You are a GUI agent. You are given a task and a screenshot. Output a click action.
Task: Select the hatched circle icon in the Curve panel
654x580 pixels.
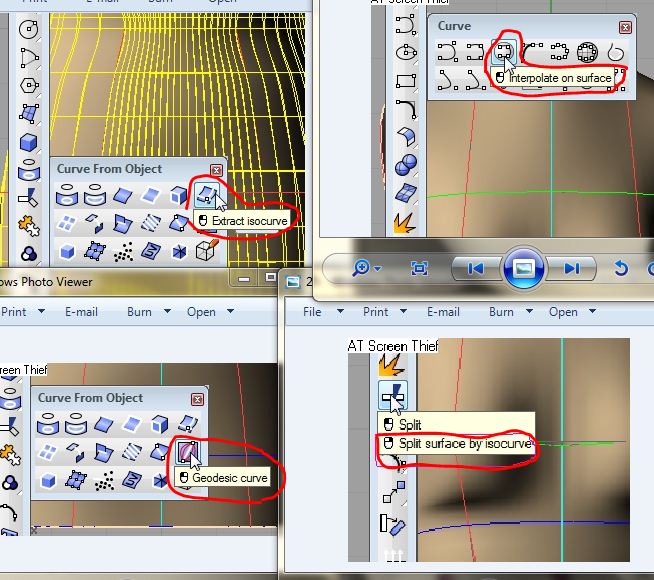(x=587, y=52)
